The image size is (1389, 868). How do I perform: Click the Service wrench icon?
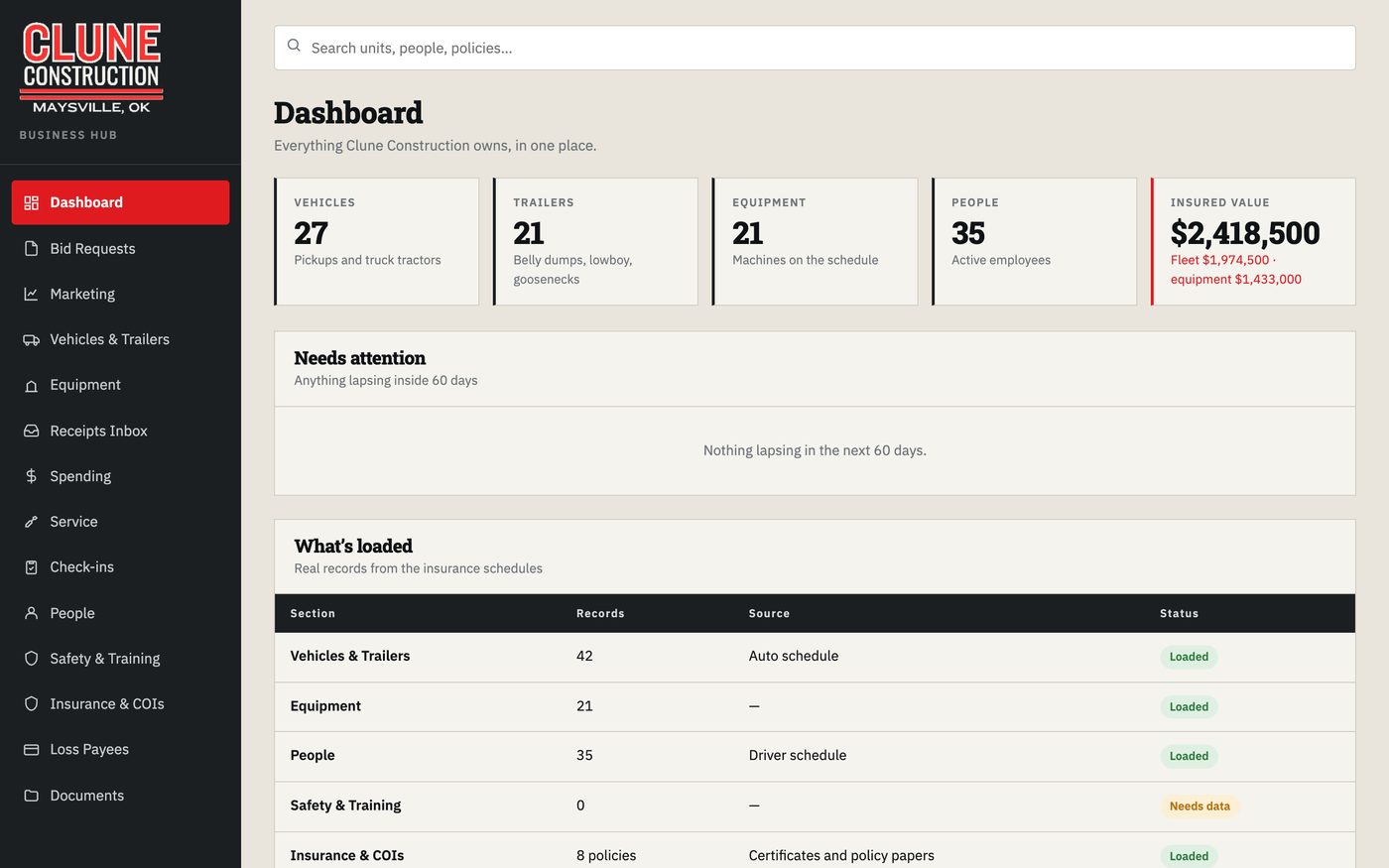click(x=31, y=522)
